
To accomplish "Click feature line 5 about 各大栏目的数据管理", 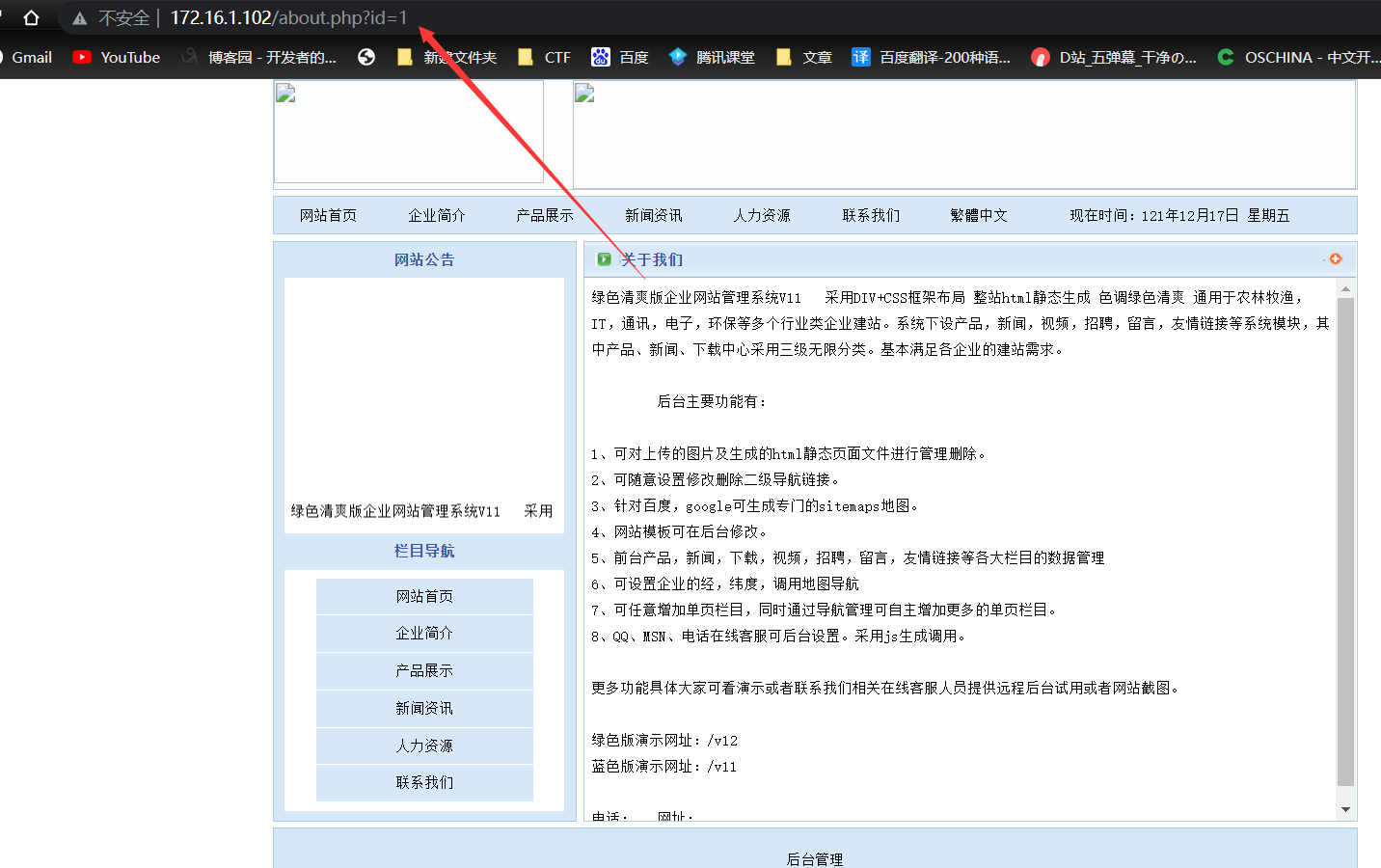I will pyautogui.click(x=849, y=557).
